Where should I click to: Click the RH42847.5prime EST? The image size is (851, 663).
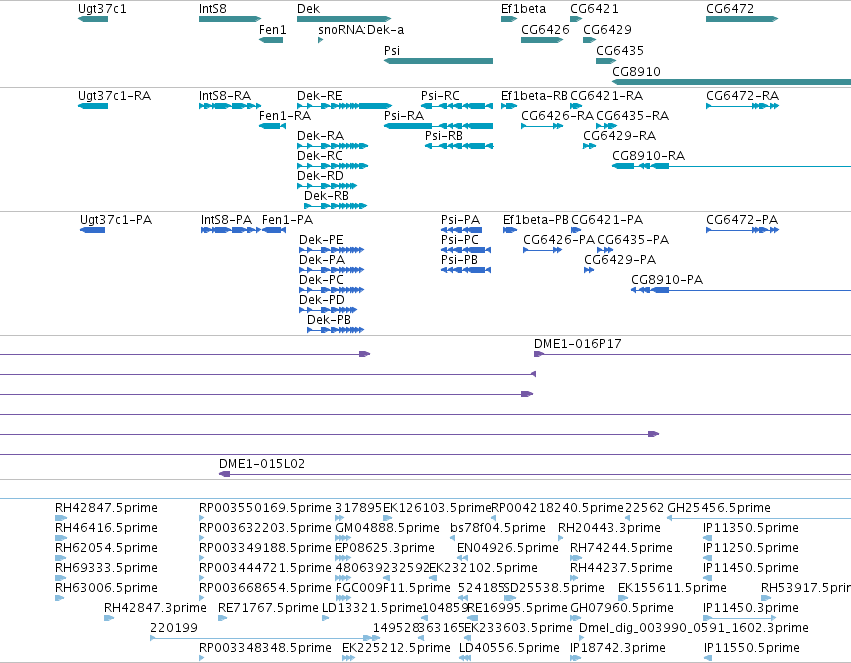pyautogui.click(x=61, y=518)
